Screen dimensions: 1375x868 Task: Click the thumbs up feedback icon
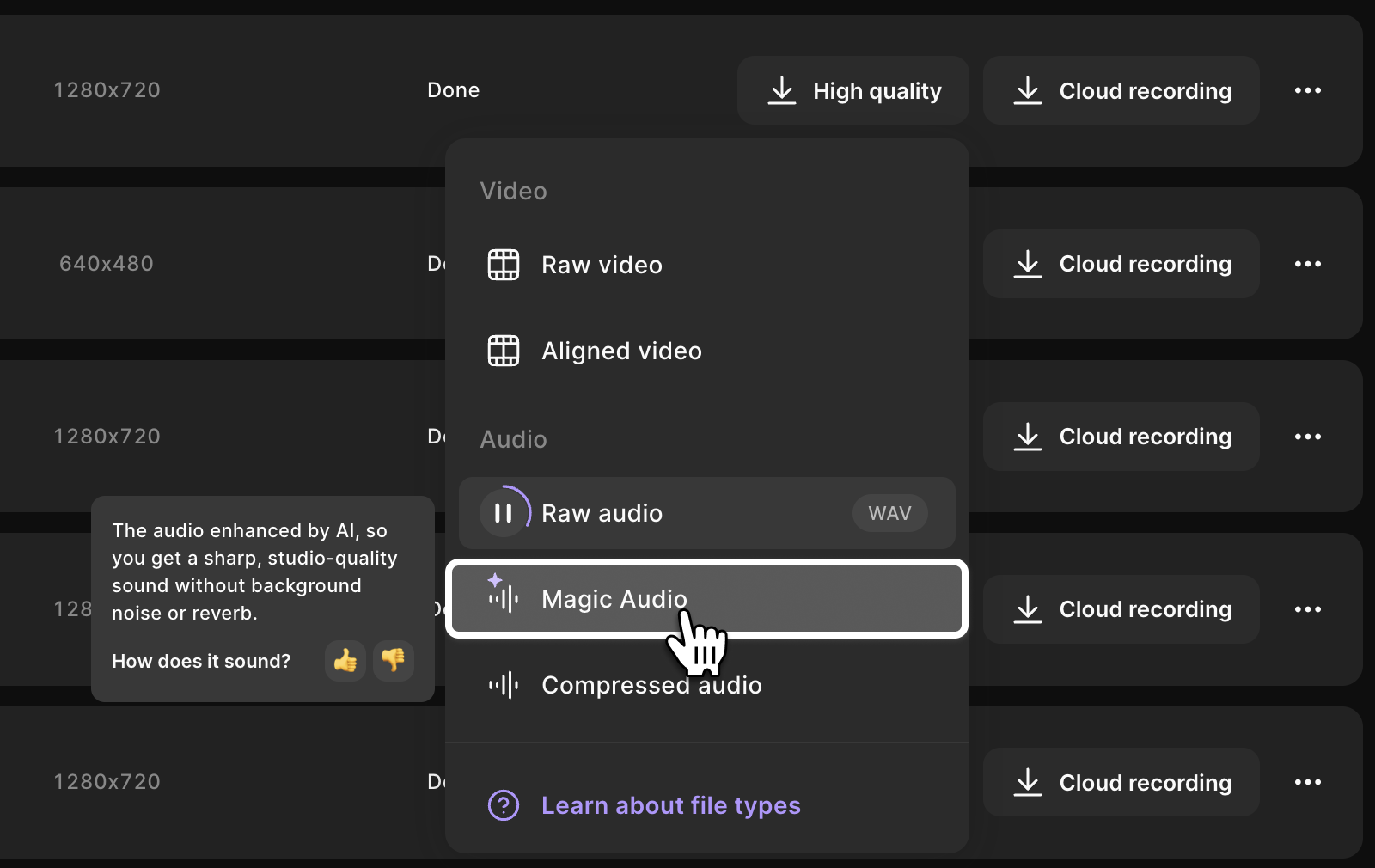[x=345, y=661]
